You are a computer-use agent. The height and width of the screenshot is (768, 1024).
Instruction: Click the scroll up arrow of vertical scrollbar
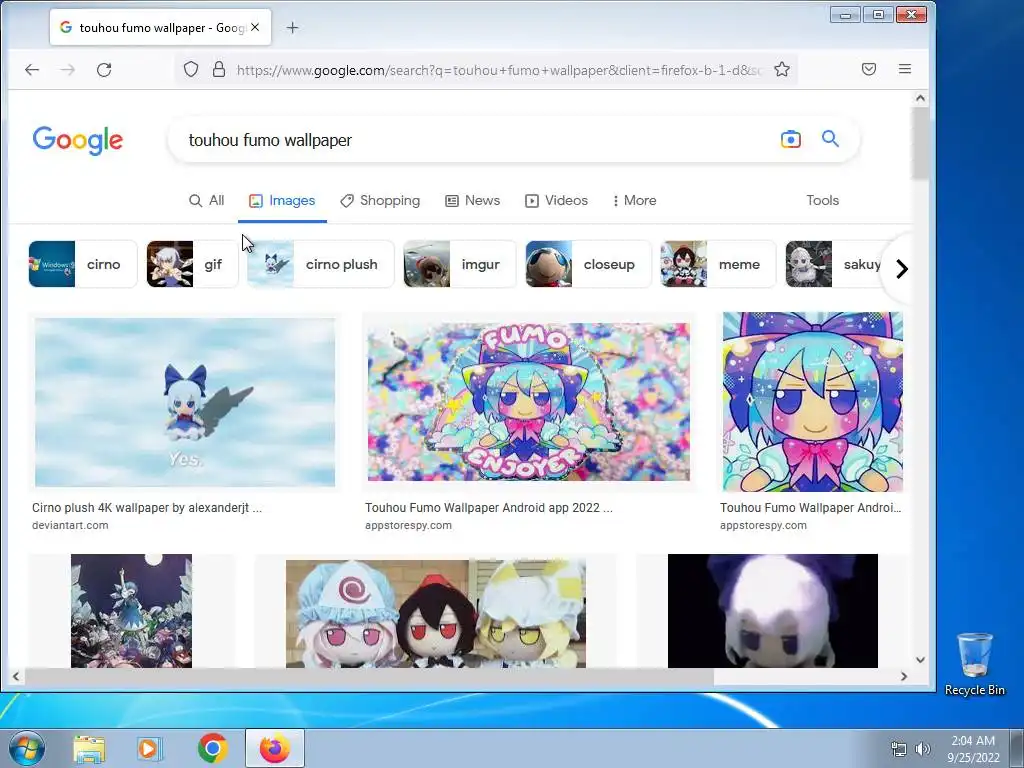pos(920,98)
